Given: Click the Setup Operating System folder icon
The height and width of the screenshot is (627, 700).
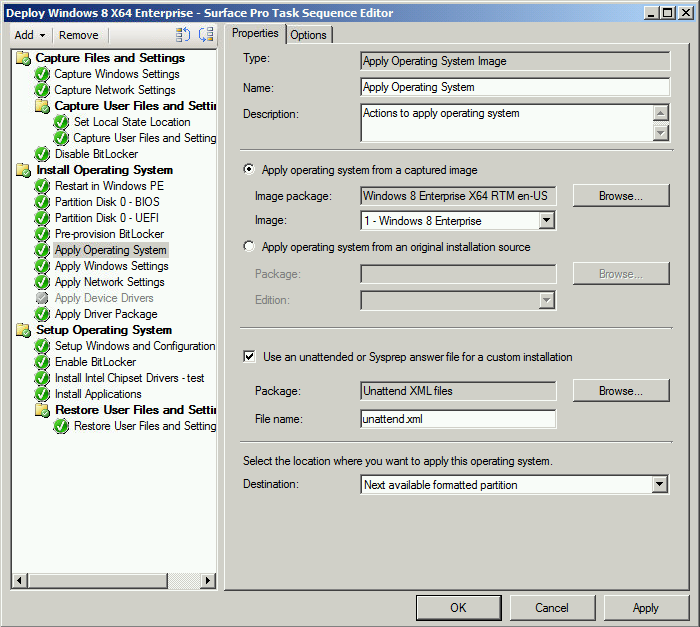Looking at the screenshot, I should [23, 330].
